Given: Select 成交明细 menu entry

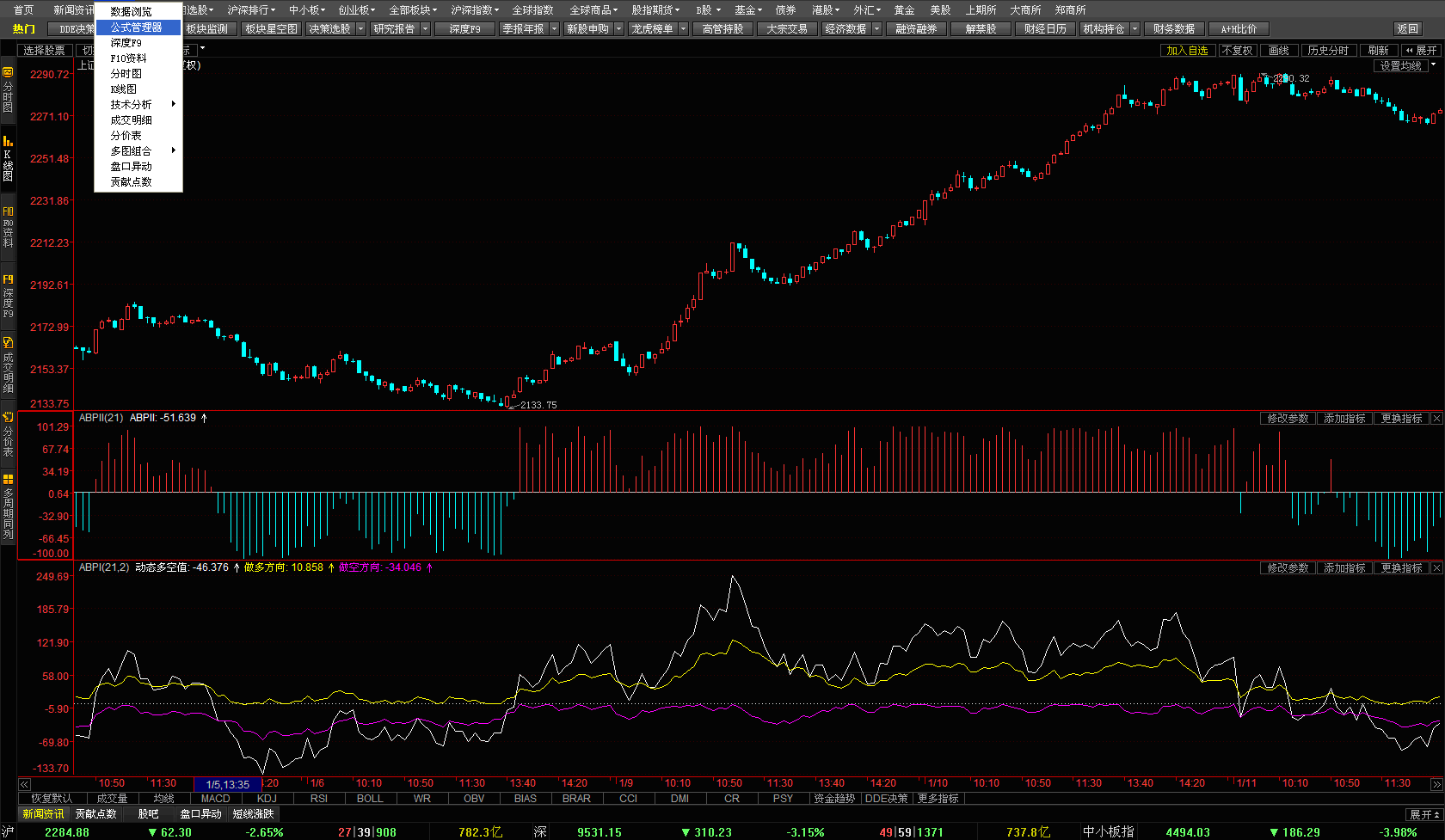Looking at the screenshot, I should click(138, 120).
